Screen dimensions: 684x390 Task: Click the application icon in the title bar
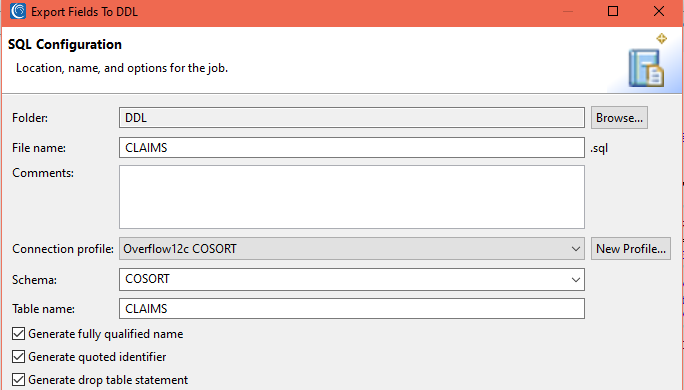[x=18, y=11]
